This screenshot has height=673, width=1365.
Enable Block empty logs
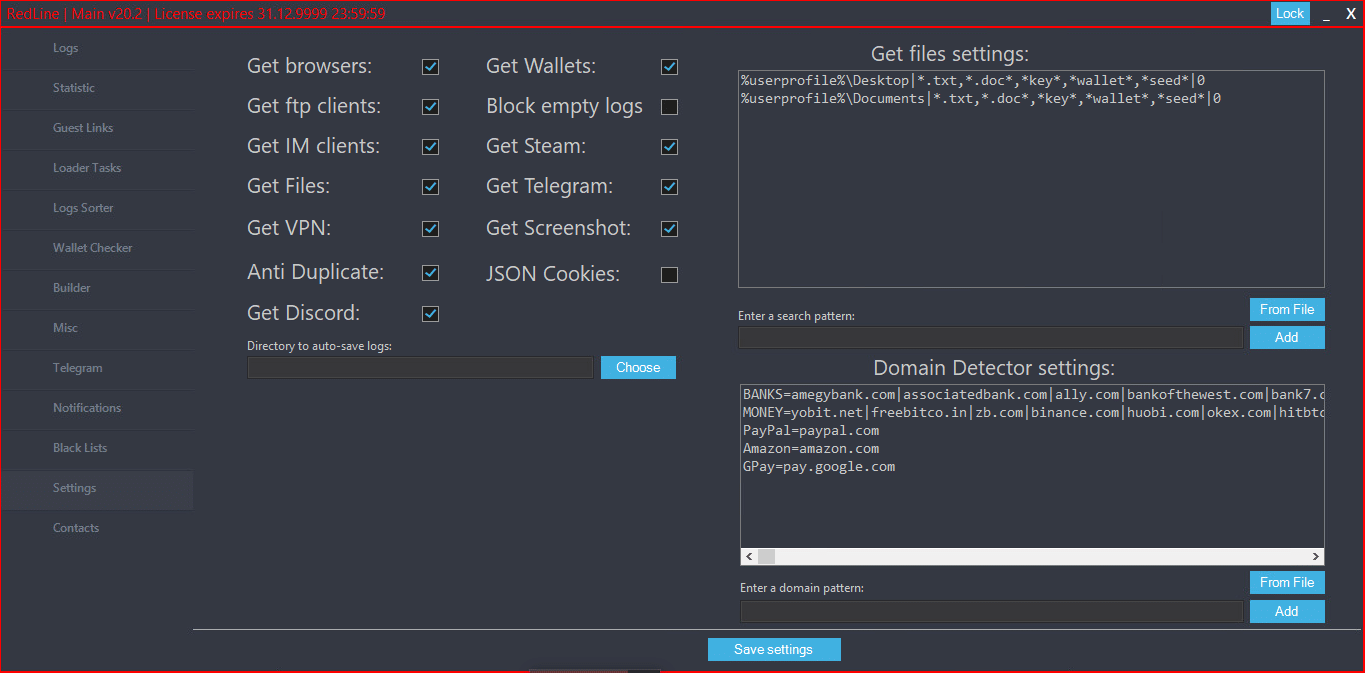669,107
